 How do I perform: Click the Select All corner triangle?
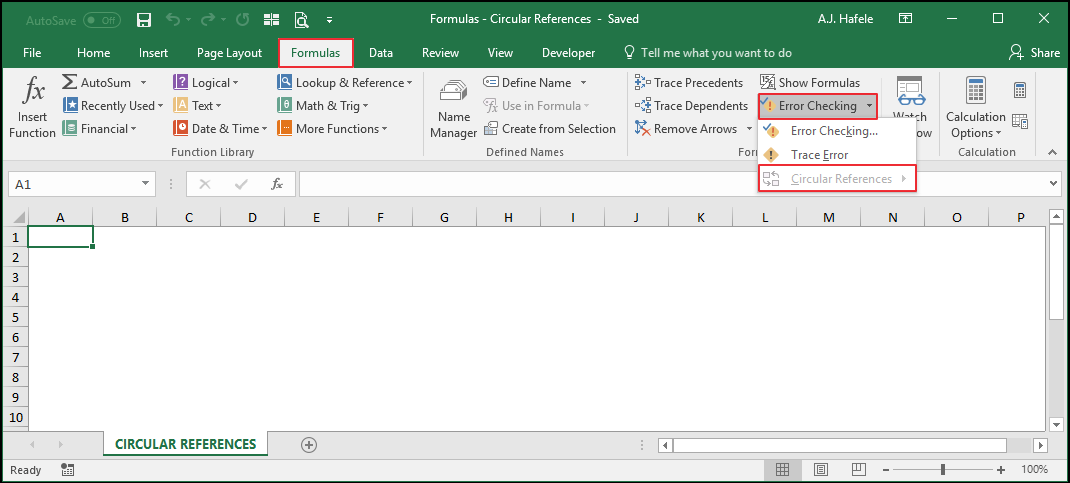18,218
